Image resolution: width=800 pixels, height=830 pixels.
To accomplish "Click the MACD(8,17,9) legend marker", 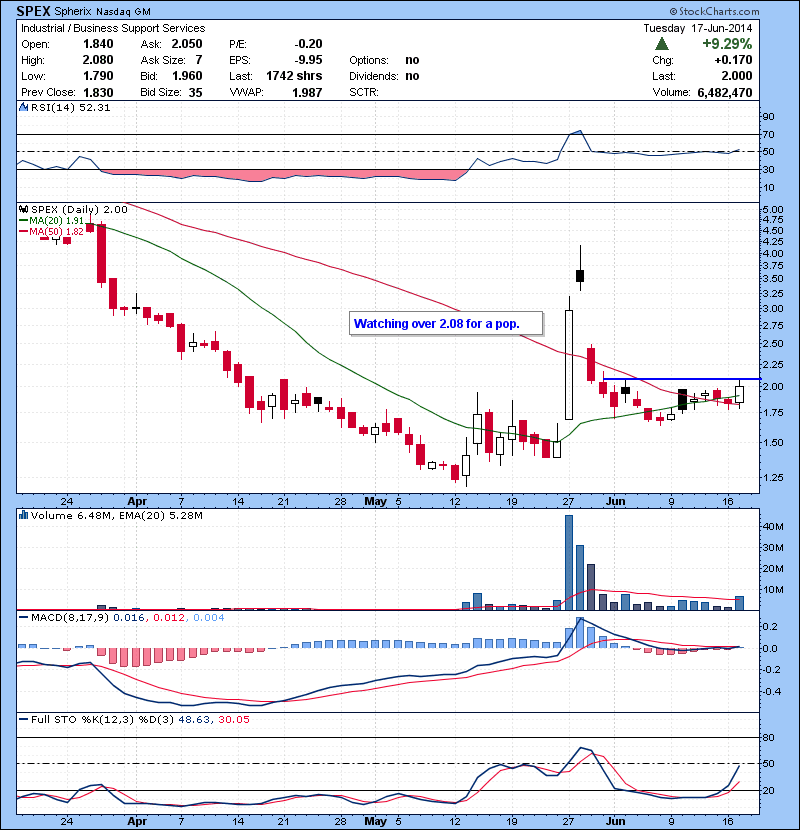I will [22, 618].
